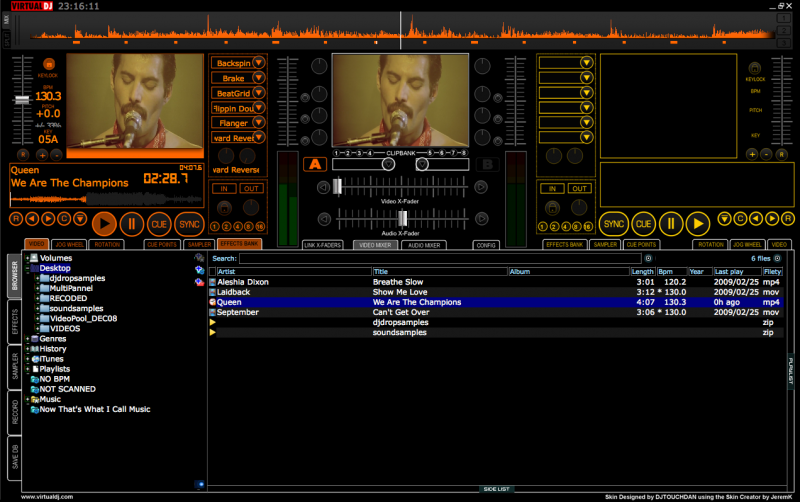Viewport: 800px width, 502px height.
Task: Click left deck R below transport
Action: coord(16,219)
